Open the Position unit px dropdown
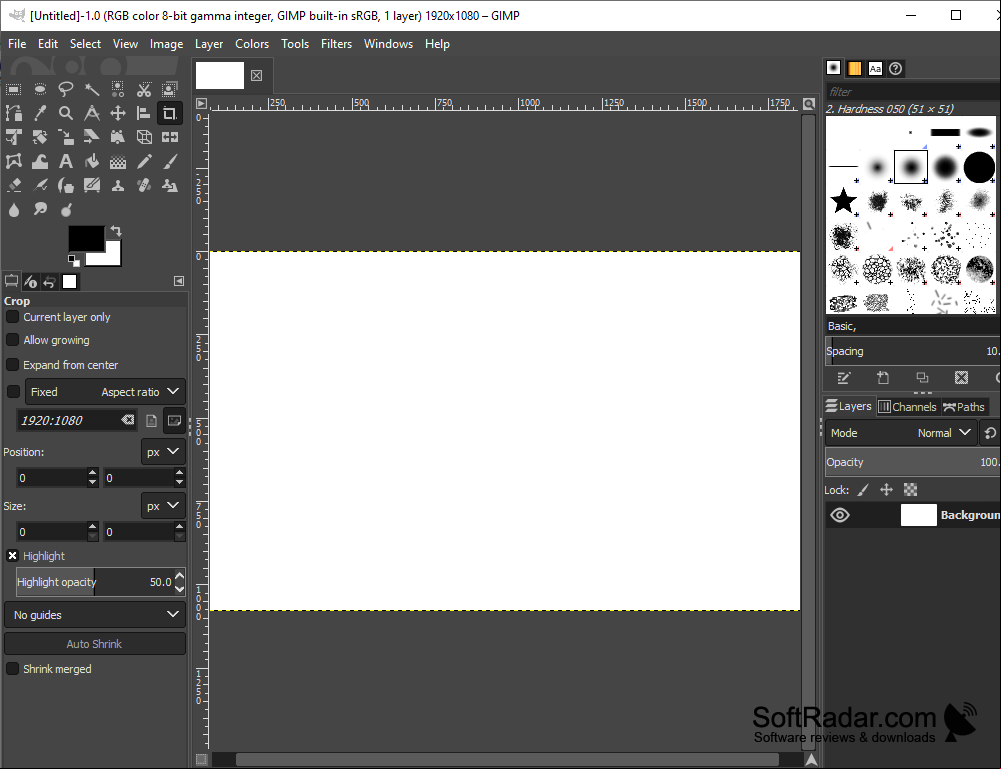The height and width of the screenshot is (769, 1001). tap(163, 452)
